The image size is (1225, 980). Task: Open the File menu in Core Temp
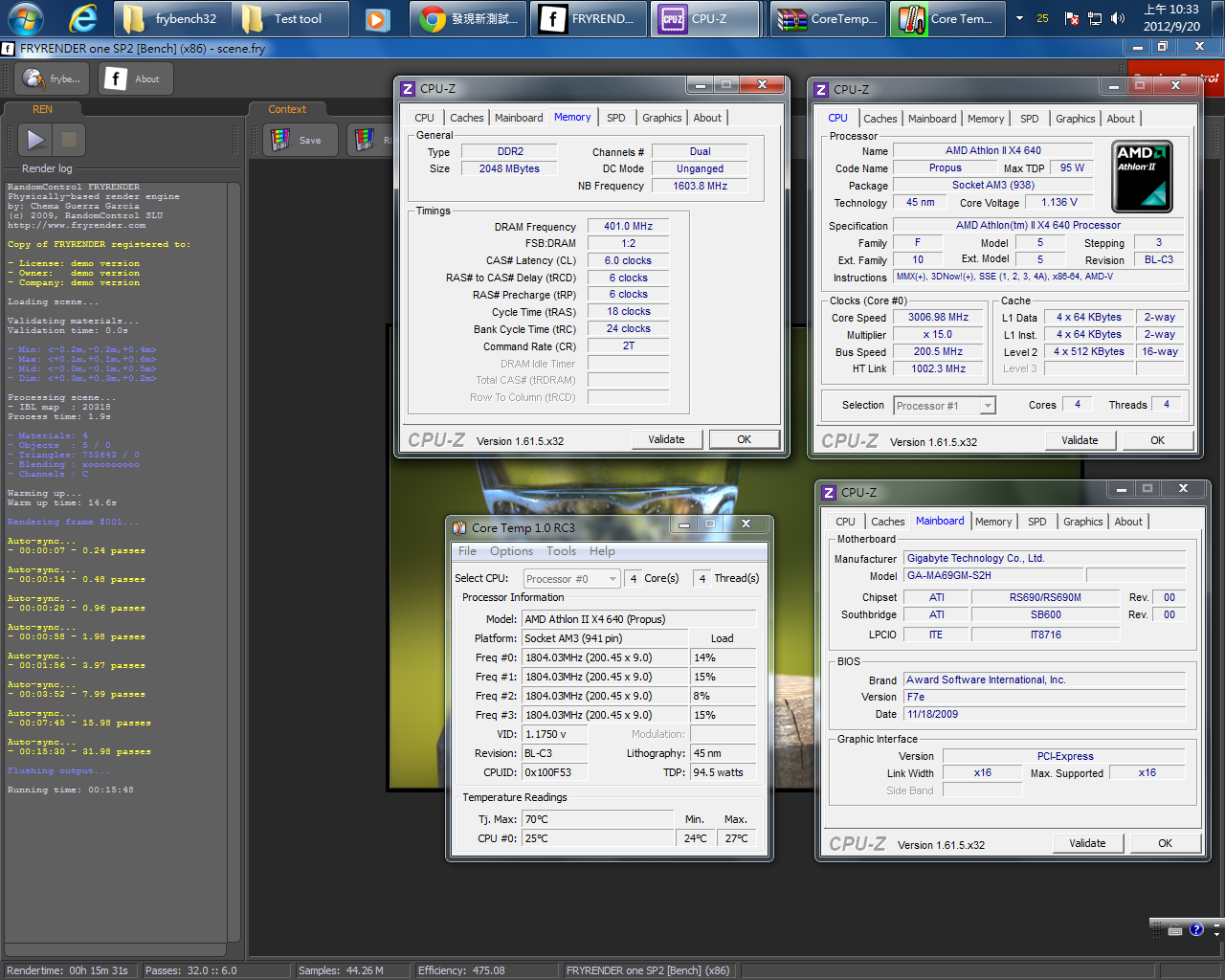[467, 551]
